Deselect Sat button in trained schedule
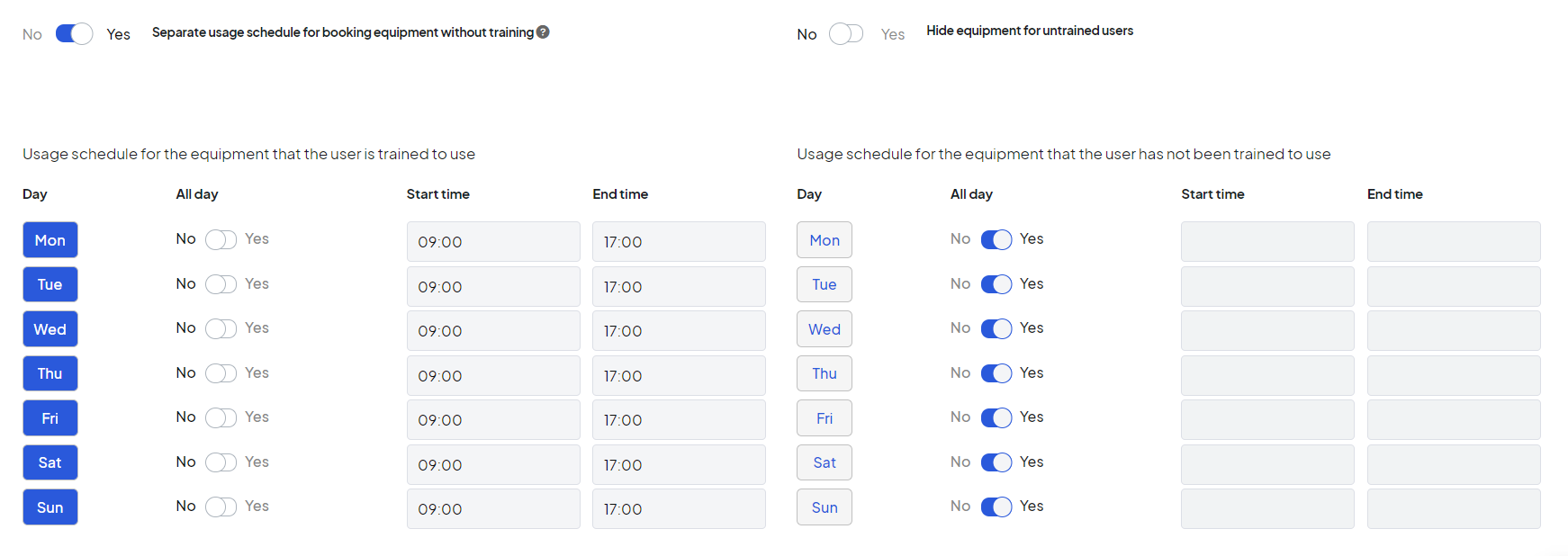 pos(50,462)
